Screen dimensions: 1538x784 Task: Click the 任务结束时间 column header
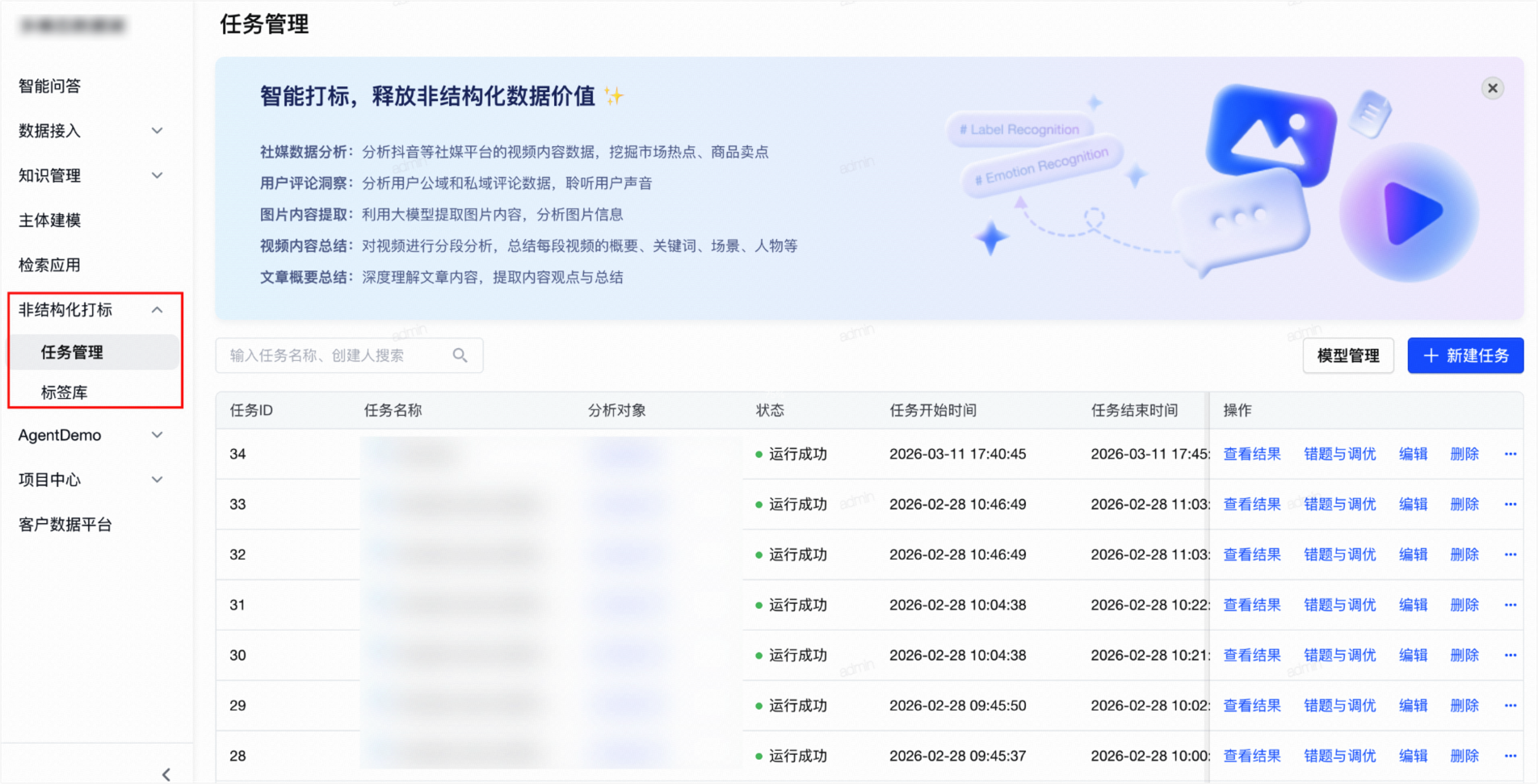point(1134,410)
